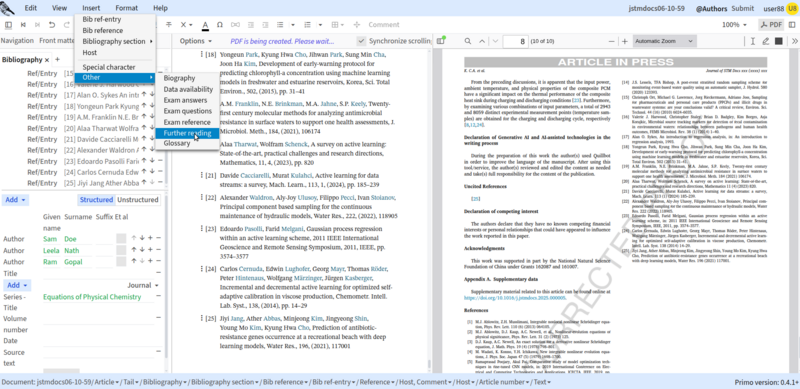Open the Automatic Zoom combo box
Viewport: 800px width, 389px height.
664,41
